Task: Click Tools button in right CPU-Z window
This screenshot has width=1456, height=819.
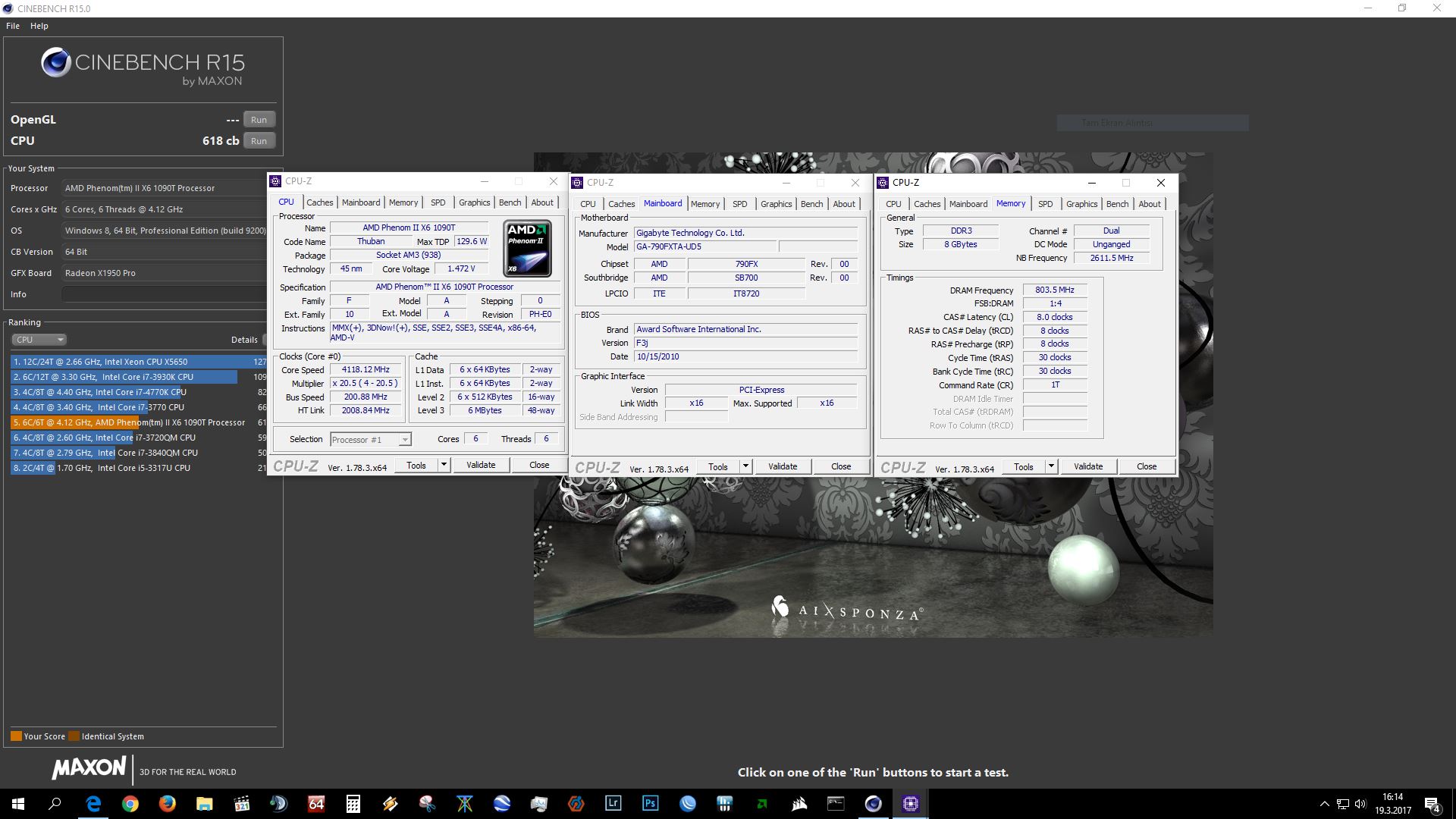Action: point(1024,467)
